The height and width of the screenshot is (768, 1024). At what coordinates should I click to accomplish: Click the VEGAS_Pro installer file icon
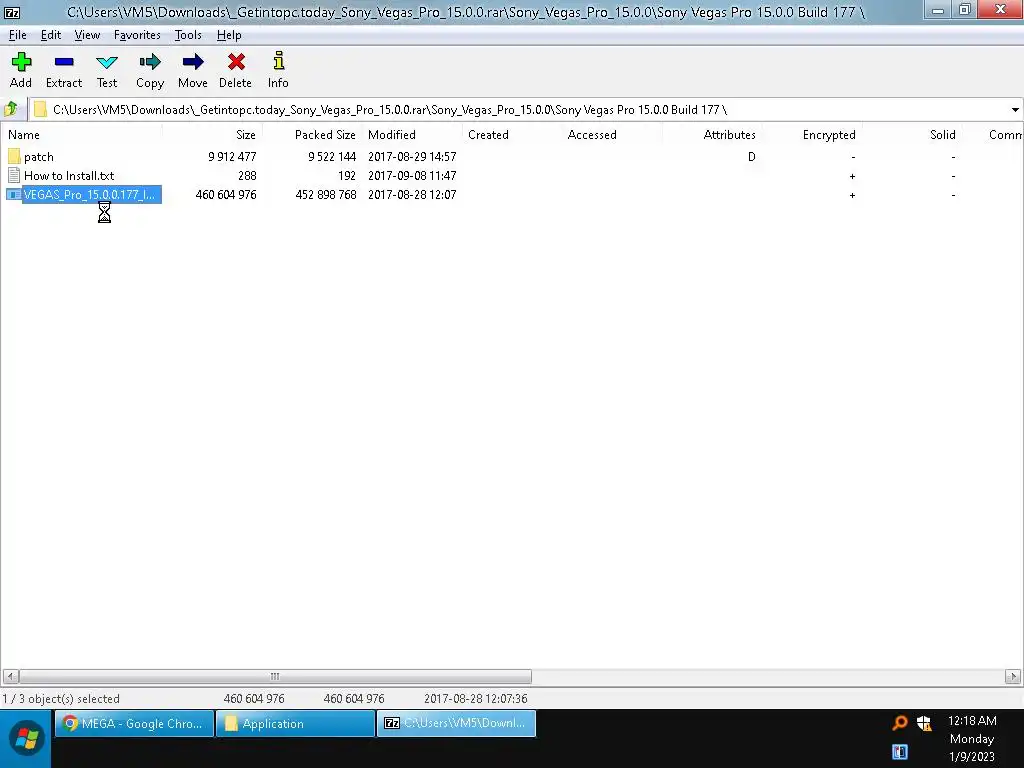pos(14,194)
